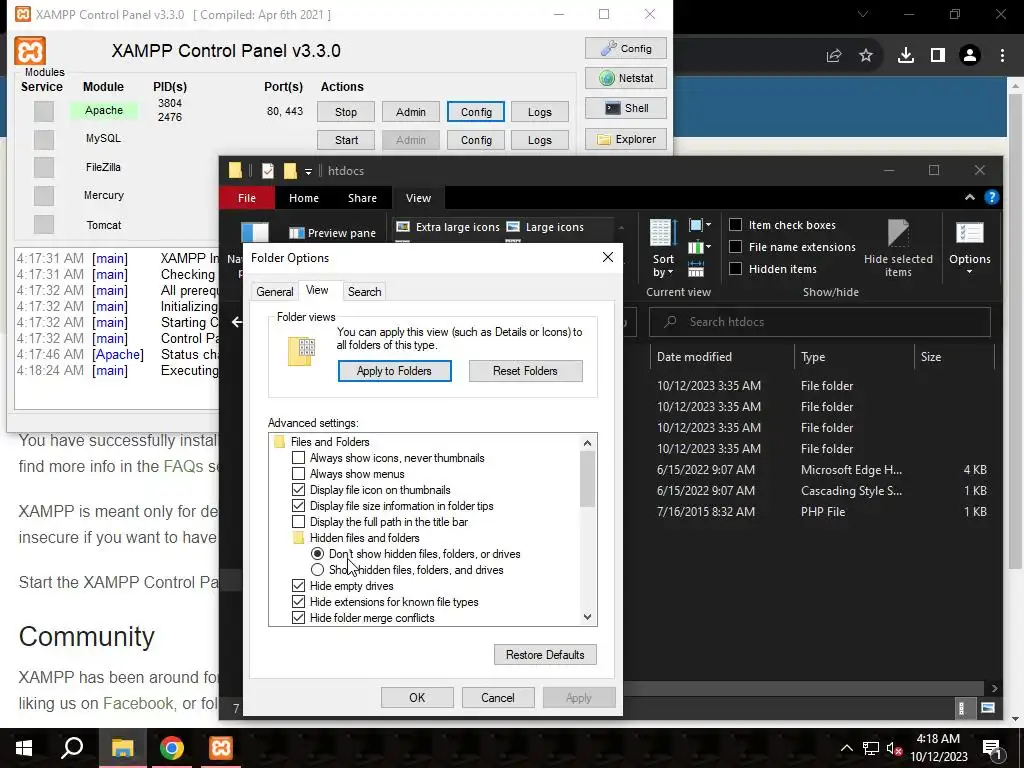The image size is (1024, 768).
Task: Click the muted volume tray icon
Action: 895,748
